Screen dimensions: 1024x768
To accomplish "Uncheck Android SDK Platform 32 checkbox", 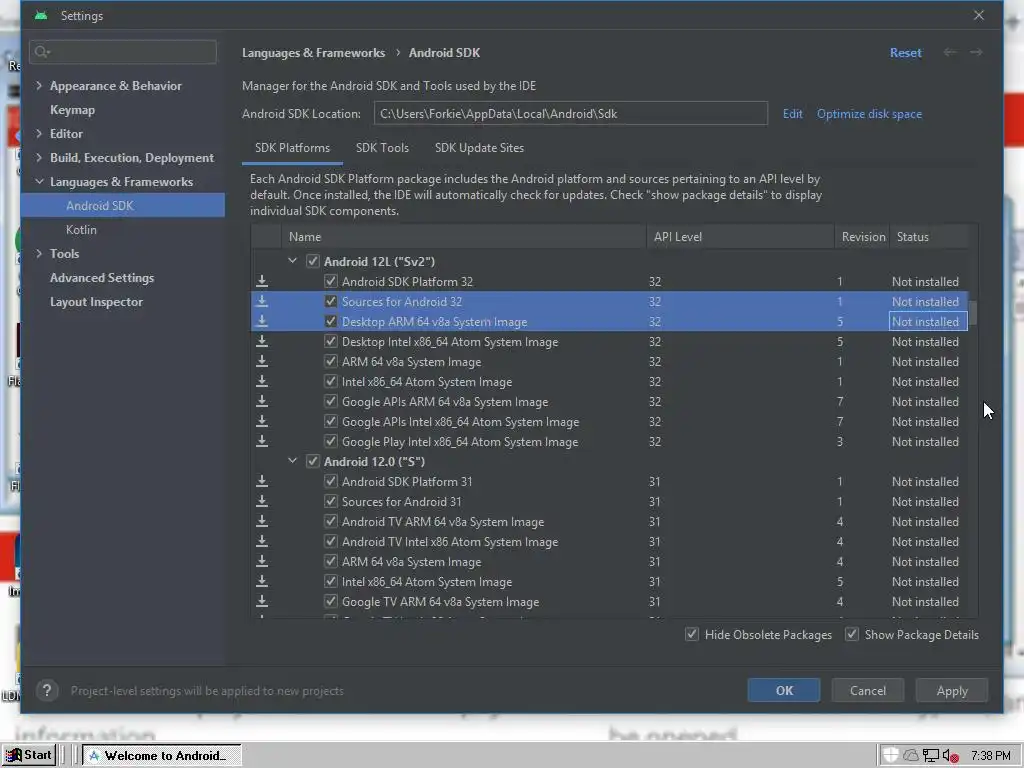I will pos(330,281).
